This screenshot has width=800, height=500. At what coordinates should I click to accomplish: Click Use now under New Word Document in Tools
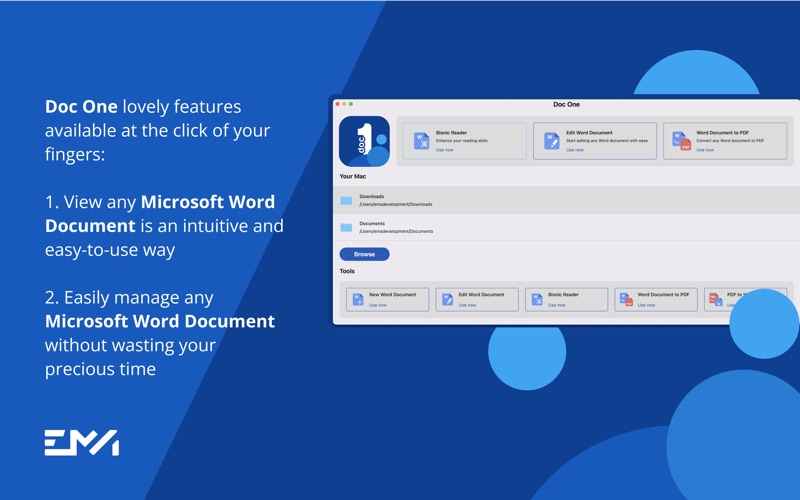[x=378, y=305]
